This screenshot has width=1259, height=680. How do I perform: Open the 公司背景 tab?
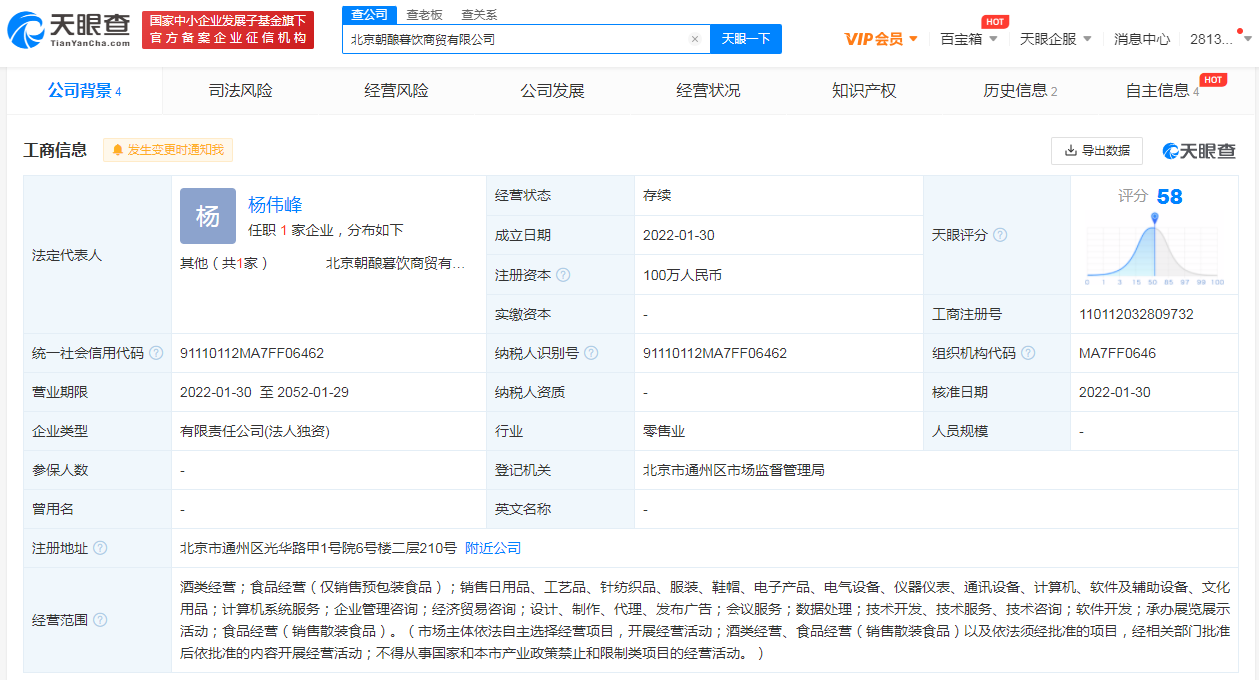point(84,91)
